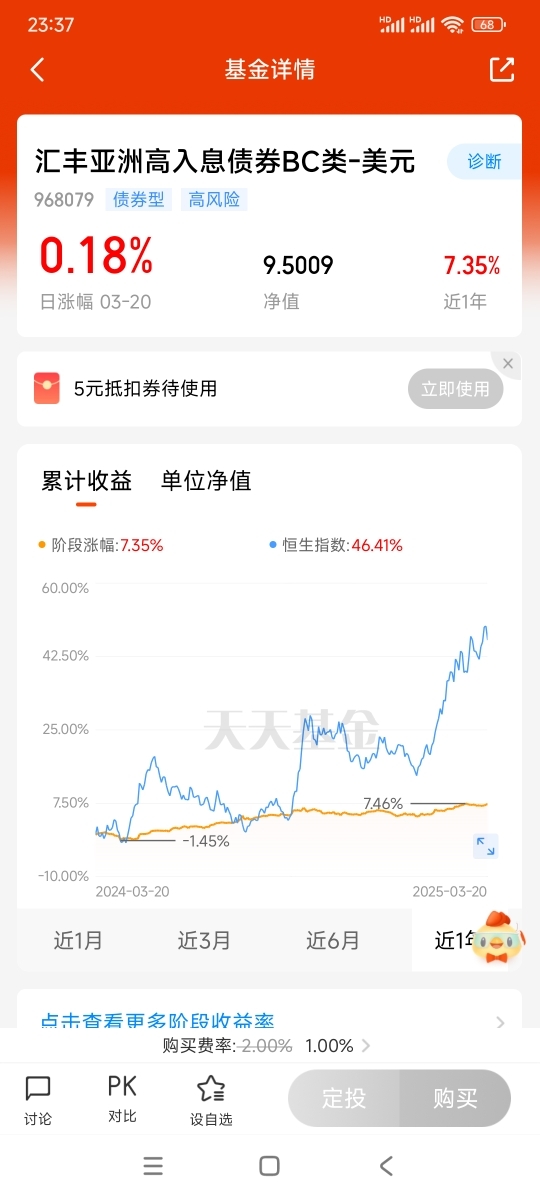
Task: Switch to the 单位净值 tab
Action: 206,481
